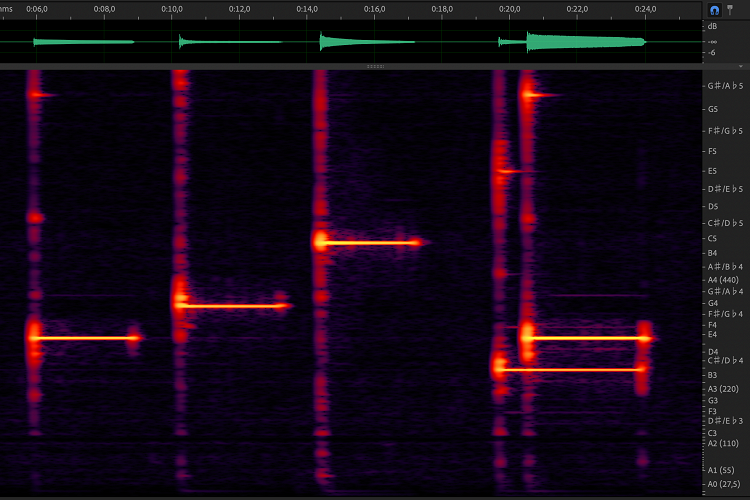Click the dB label on amplitude ruler

tap(712, 26)
